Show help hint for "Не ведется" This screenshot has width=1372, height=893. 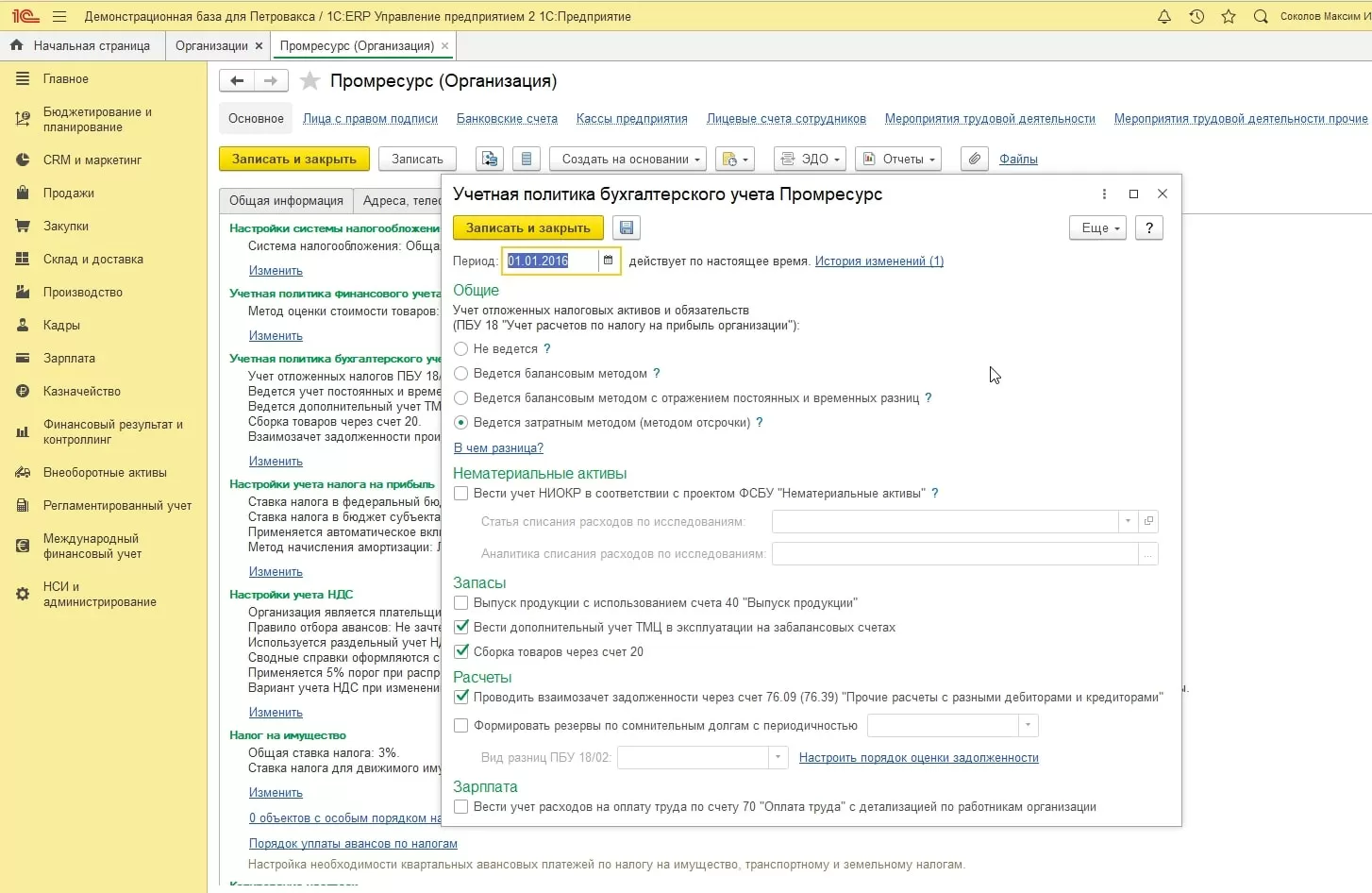click(x=547, y=348)
